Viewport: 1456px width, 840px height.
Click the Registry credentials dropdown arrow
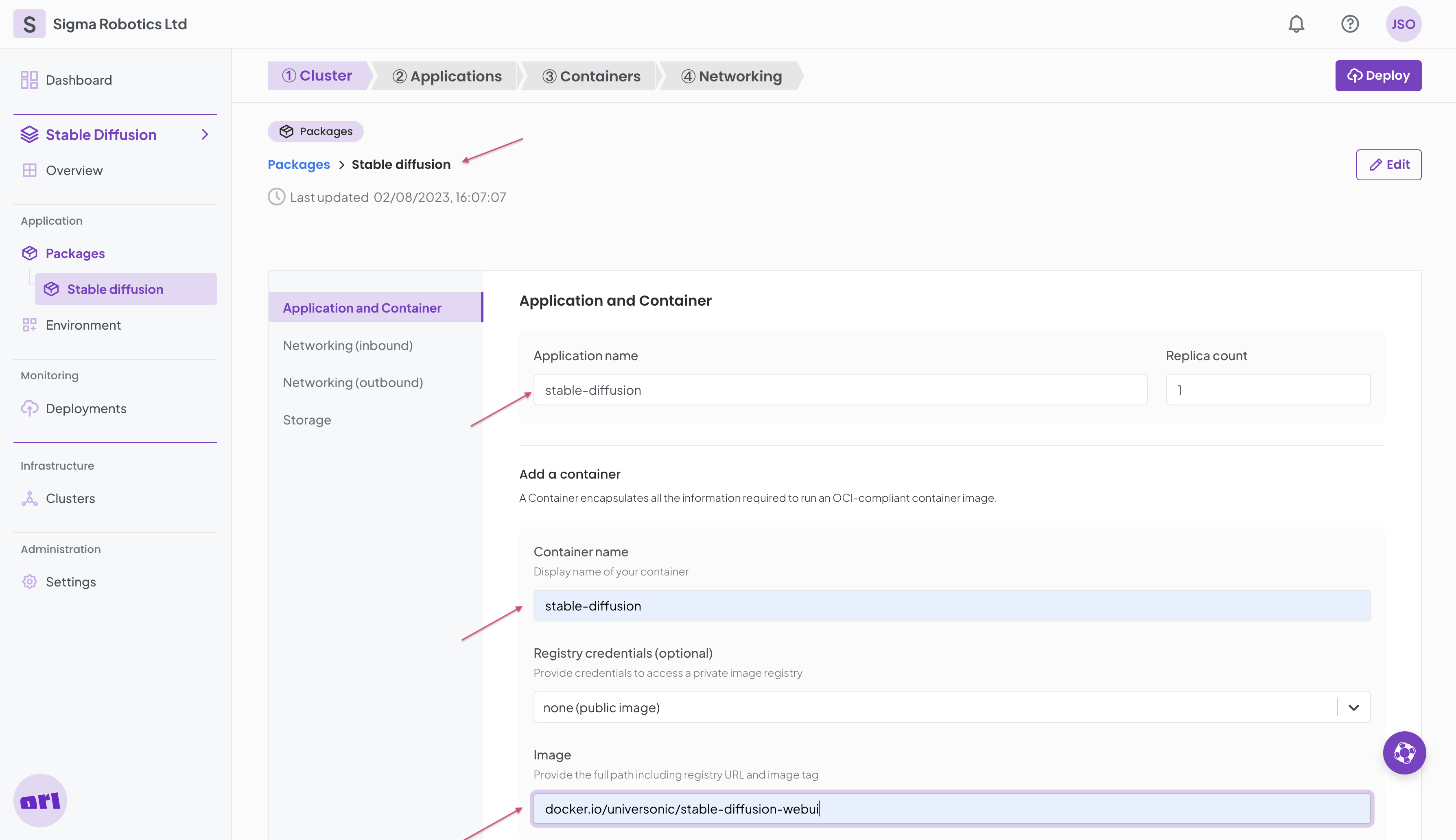[1354, 707]
